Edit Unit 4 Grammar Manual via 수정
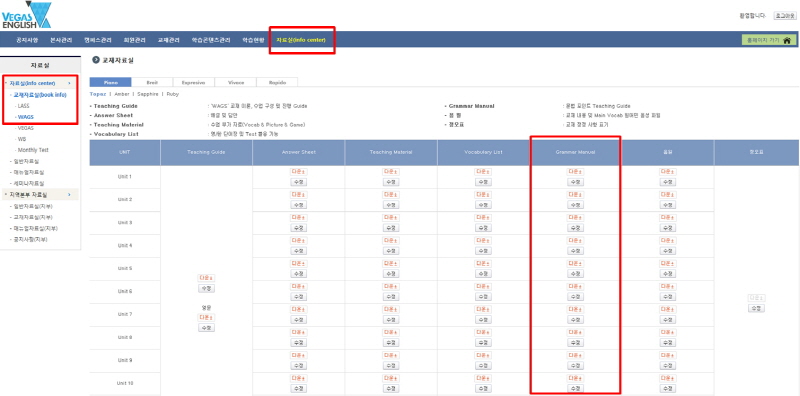Image resolution: width=800 pixels, height=396 pixels. pyautogui.click(x=576, y=251)
